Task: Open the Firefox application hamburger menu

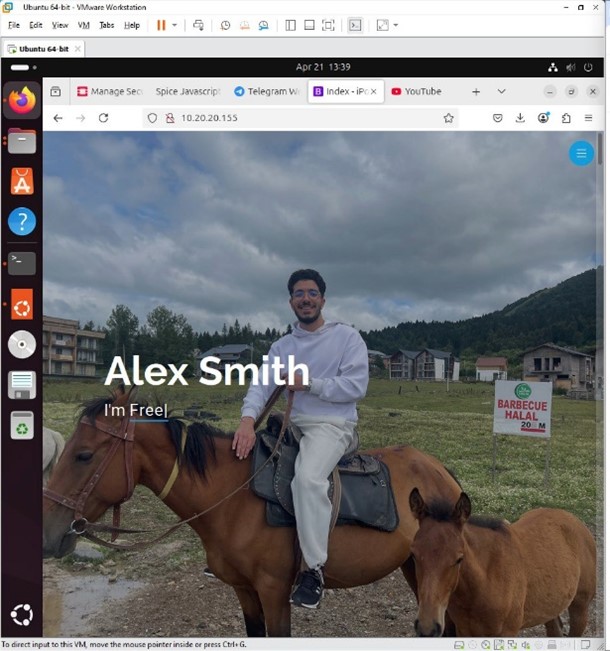Action: point(589,118)
